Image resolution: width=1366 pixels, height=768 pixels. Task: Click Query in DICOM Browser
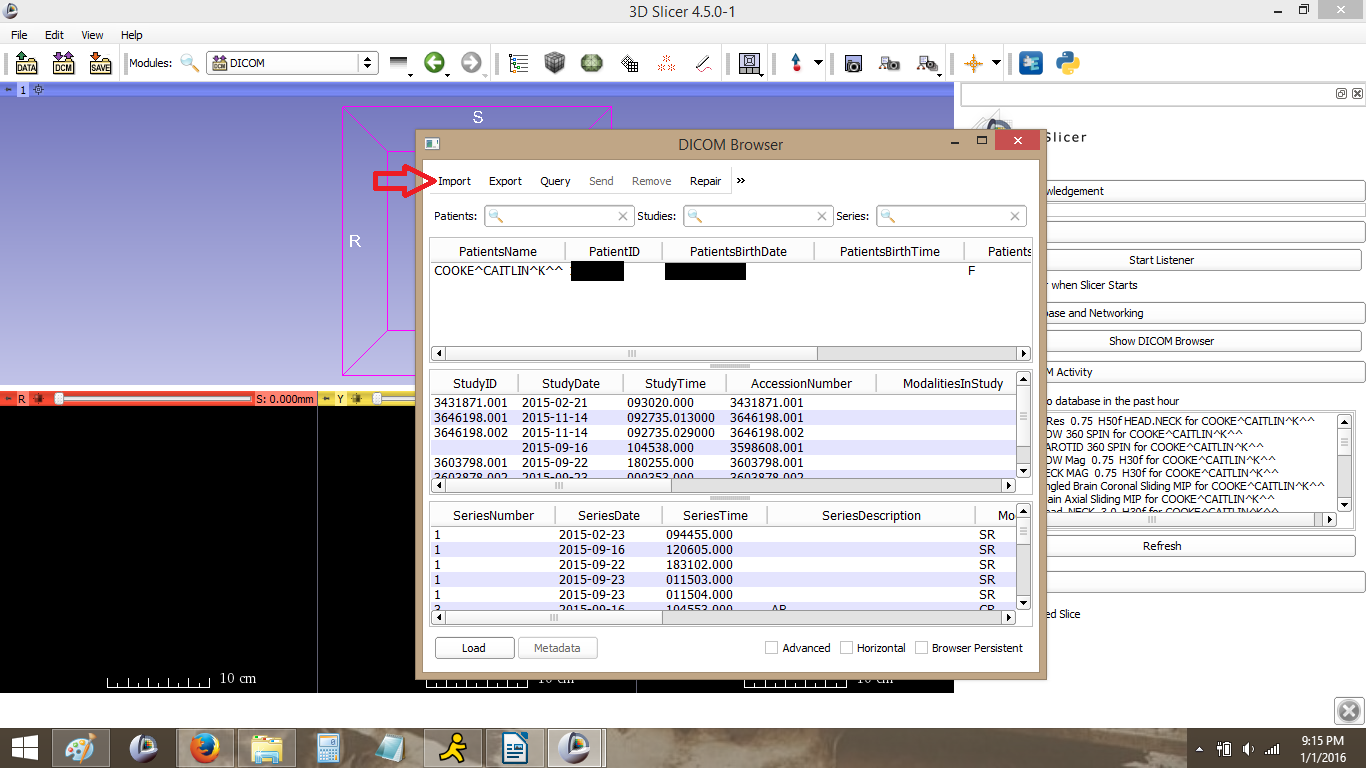[x=555, y=181]
